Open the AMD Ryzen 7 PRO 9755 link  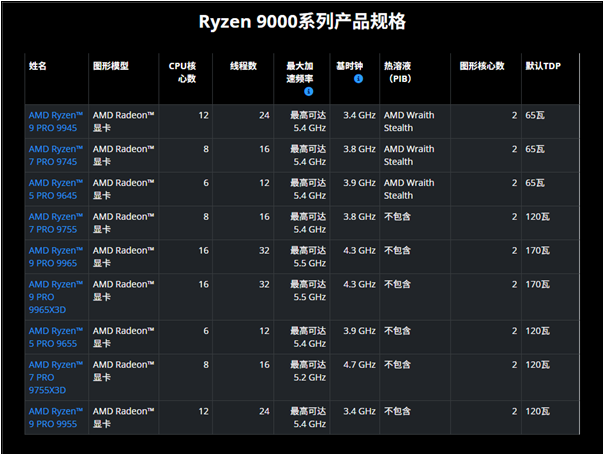click(56, 223)
